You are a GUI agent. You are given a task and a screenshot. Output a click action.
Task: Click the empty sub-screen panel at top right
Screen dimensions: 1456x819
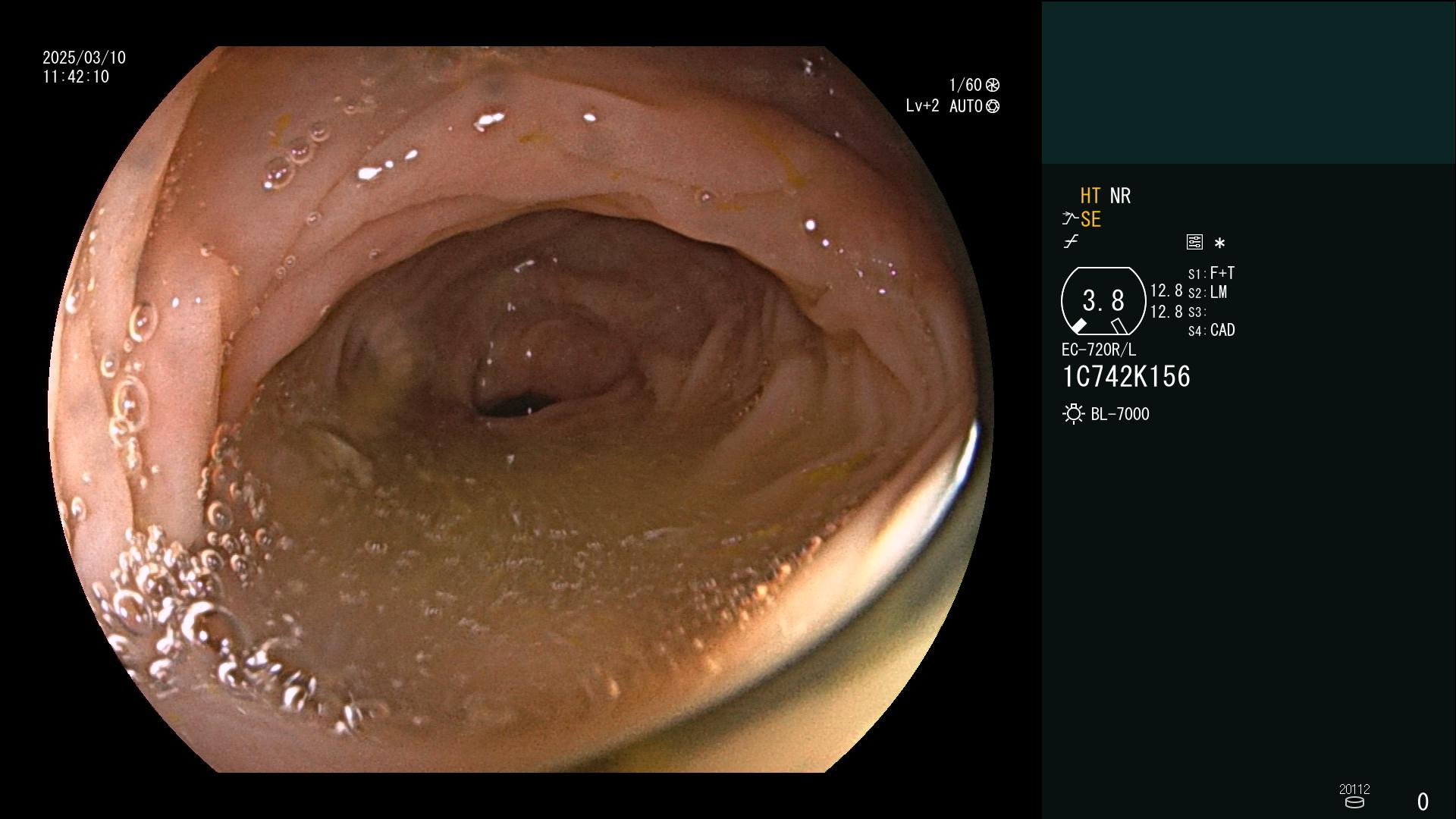pos(1248,82)
